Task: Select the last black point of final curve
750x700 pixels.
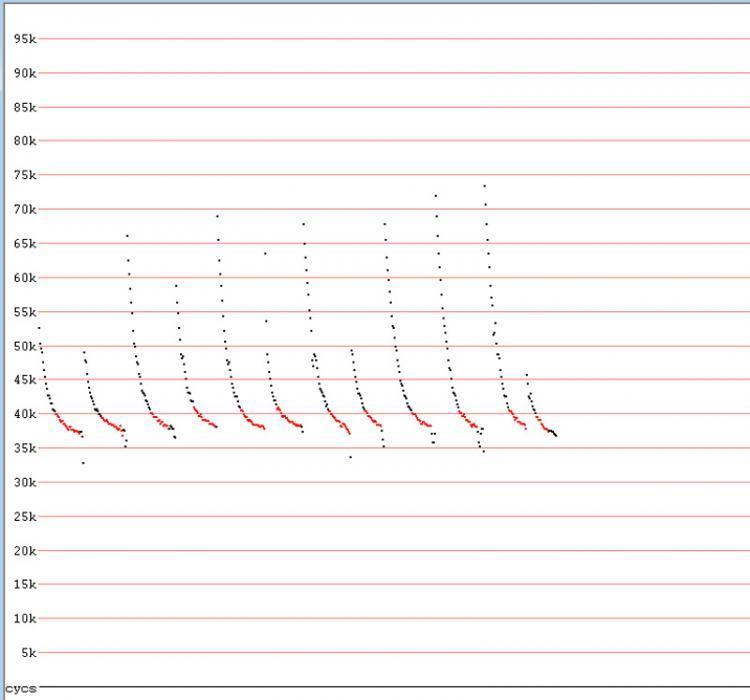Action: (556, 436)
